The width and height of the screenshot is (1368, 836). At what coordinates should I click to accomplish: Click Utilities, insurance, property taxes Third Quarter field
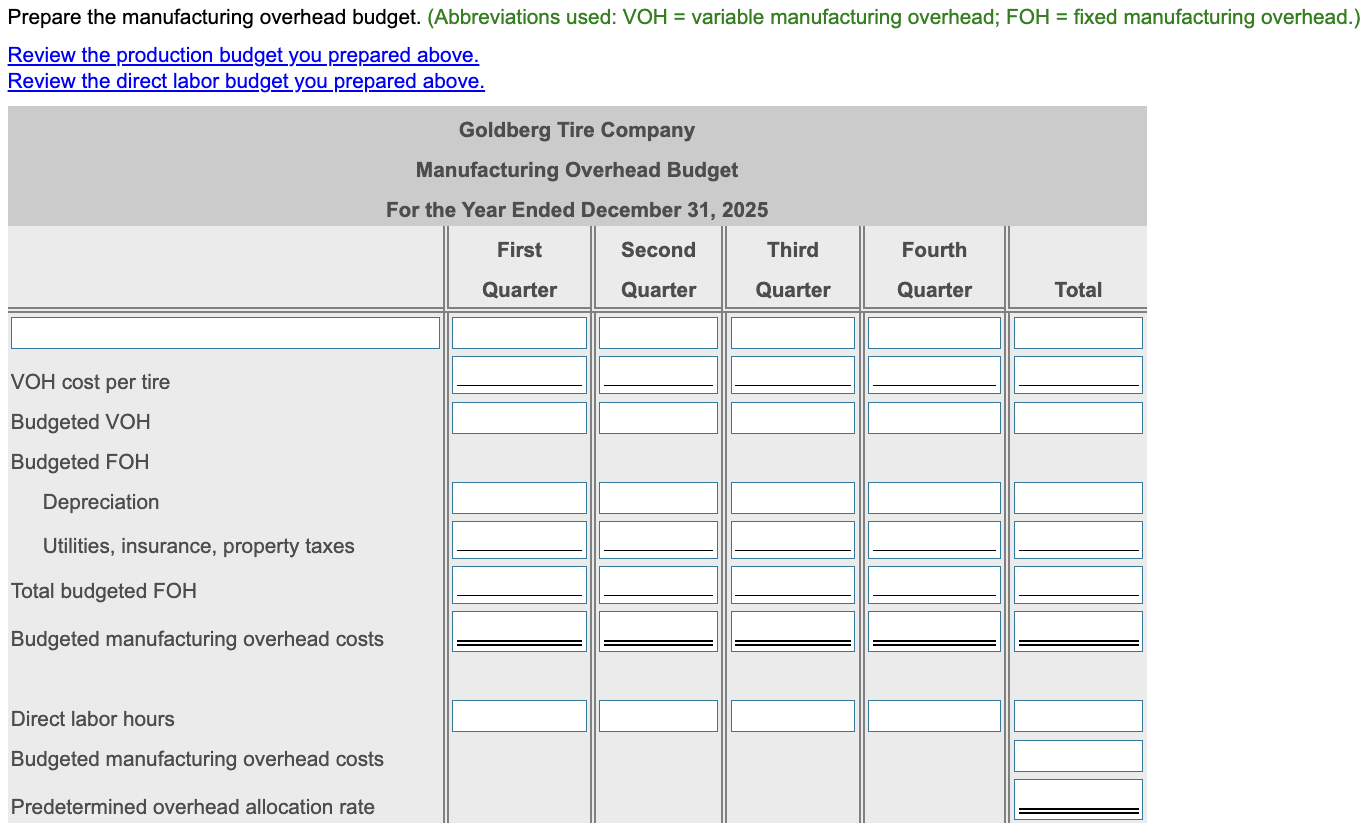pos(793,539)
